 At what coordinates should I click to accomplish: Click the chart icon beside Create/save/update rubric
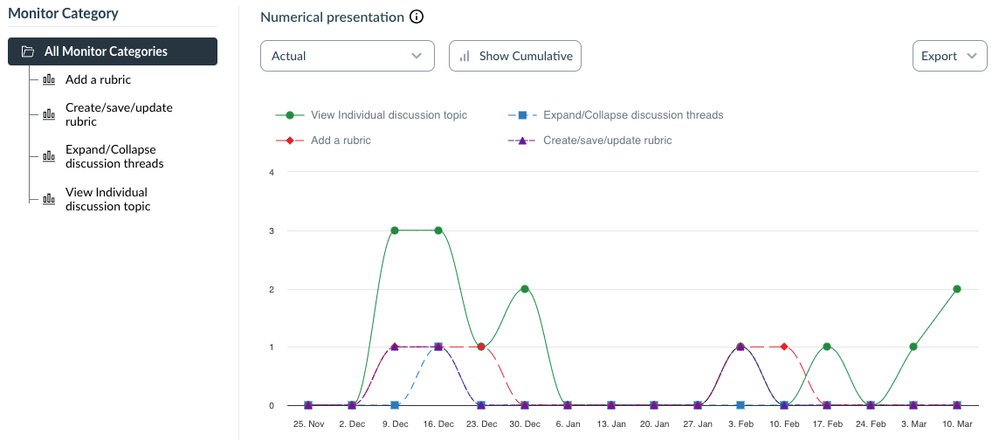48,114
